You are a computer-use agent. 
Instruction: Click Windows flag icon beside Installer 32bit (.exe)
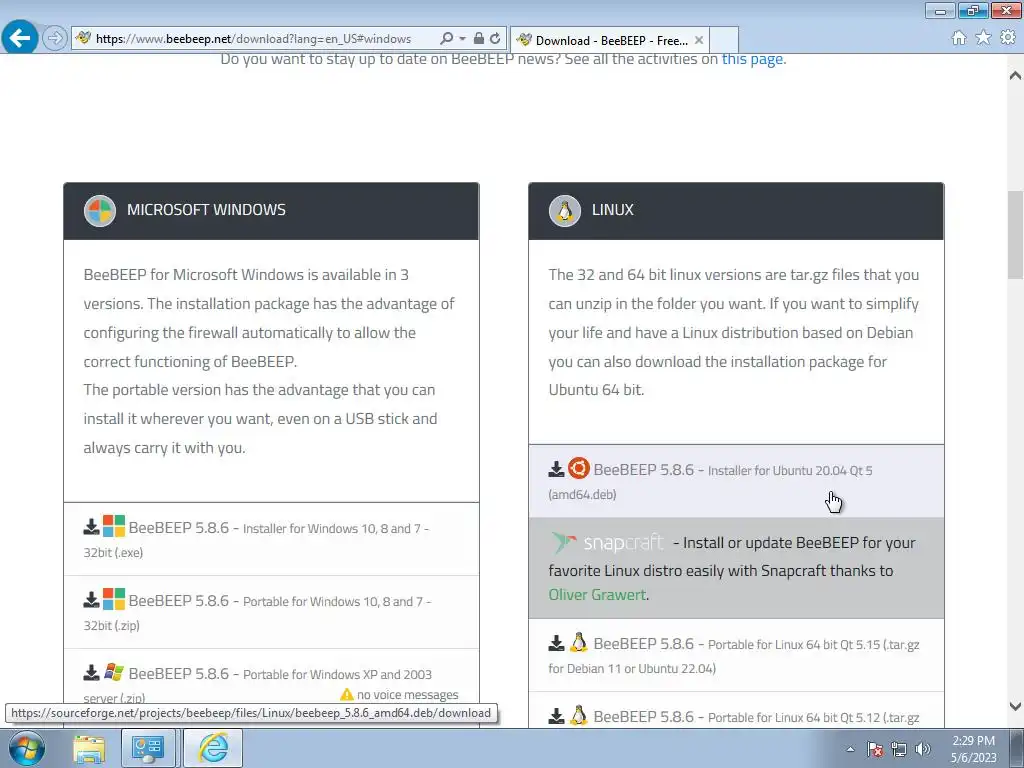(114, 526)
